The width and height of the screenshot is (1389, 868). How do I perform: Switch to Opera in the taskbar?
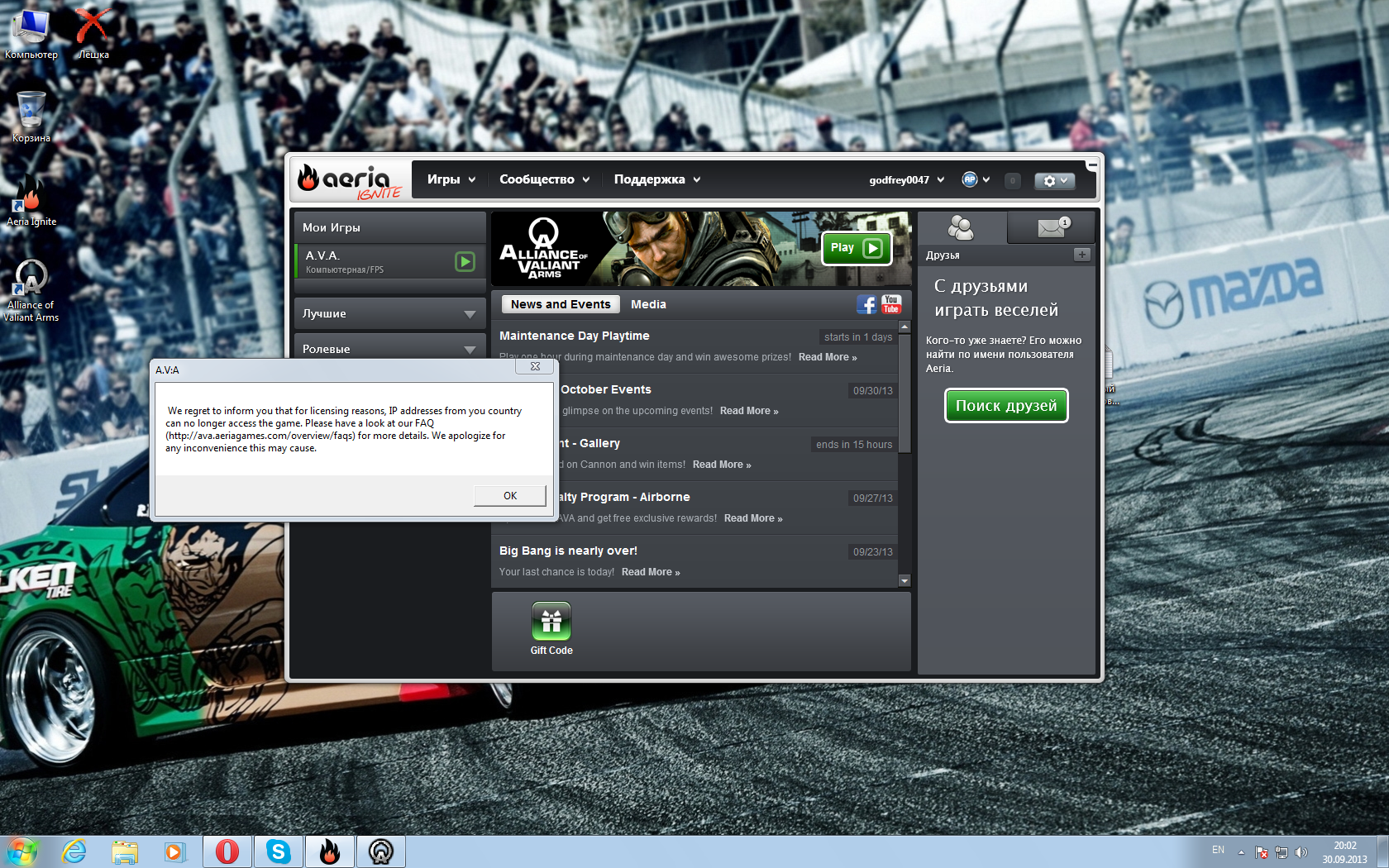tap(227, 851)
